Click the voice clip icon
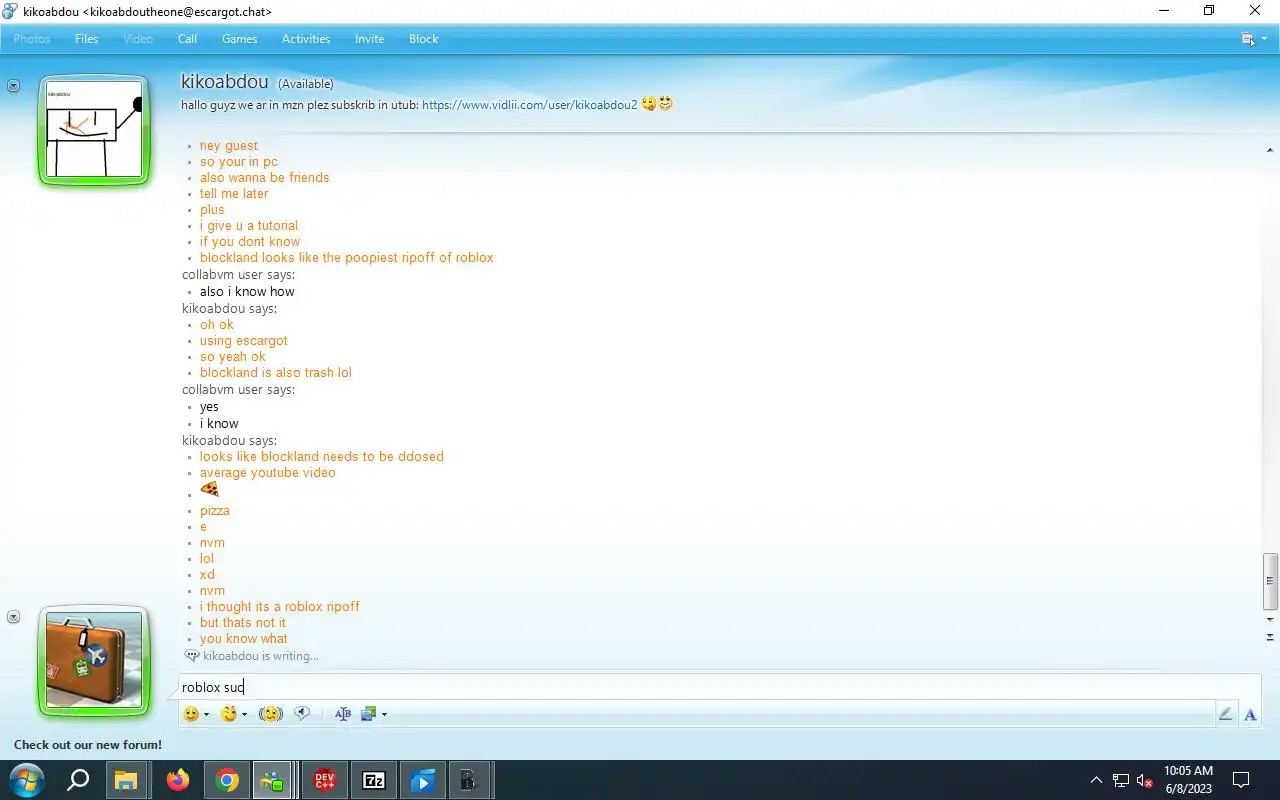This screenshot has width=1280, height=800. coord(302,714)
